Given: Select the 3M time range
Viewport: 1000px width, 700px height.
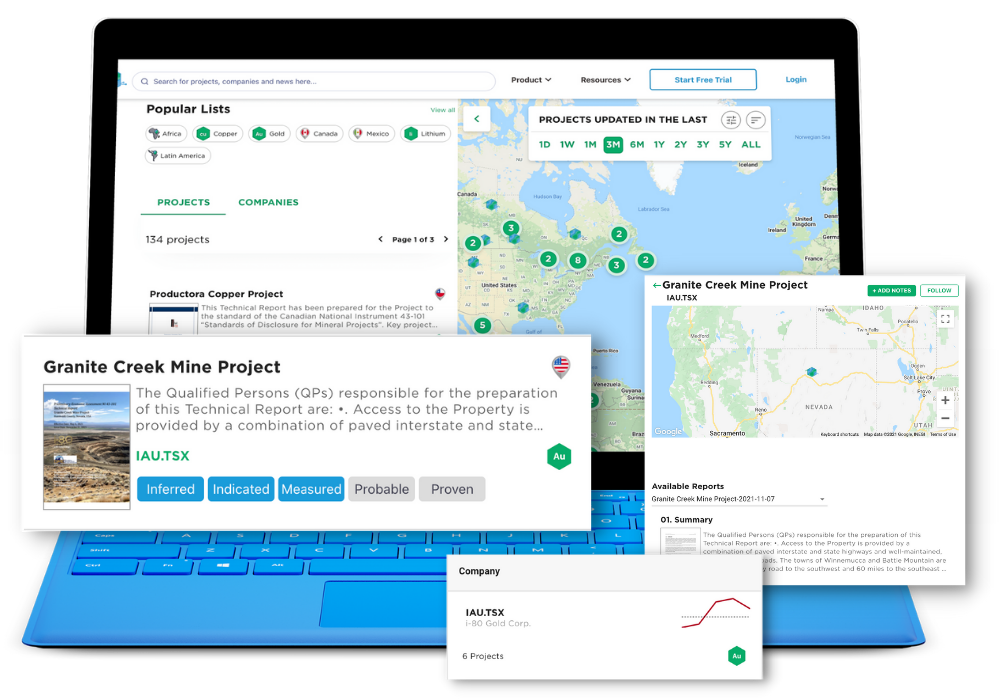Looking at the screenshot, I should click(613, 145).
